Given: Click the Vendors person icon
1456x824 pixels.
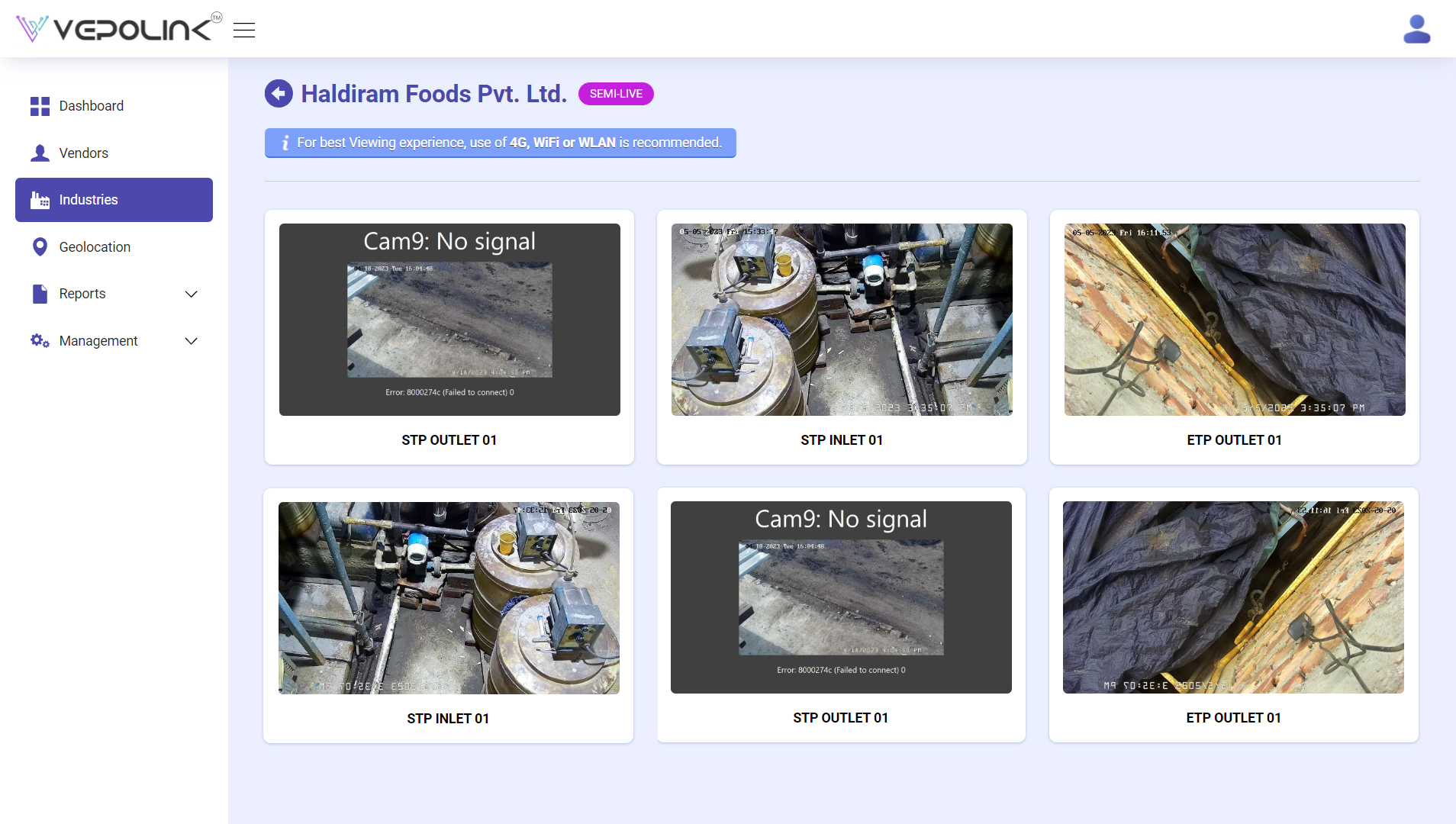Looking at the screenshot, I should click(40, 153).
